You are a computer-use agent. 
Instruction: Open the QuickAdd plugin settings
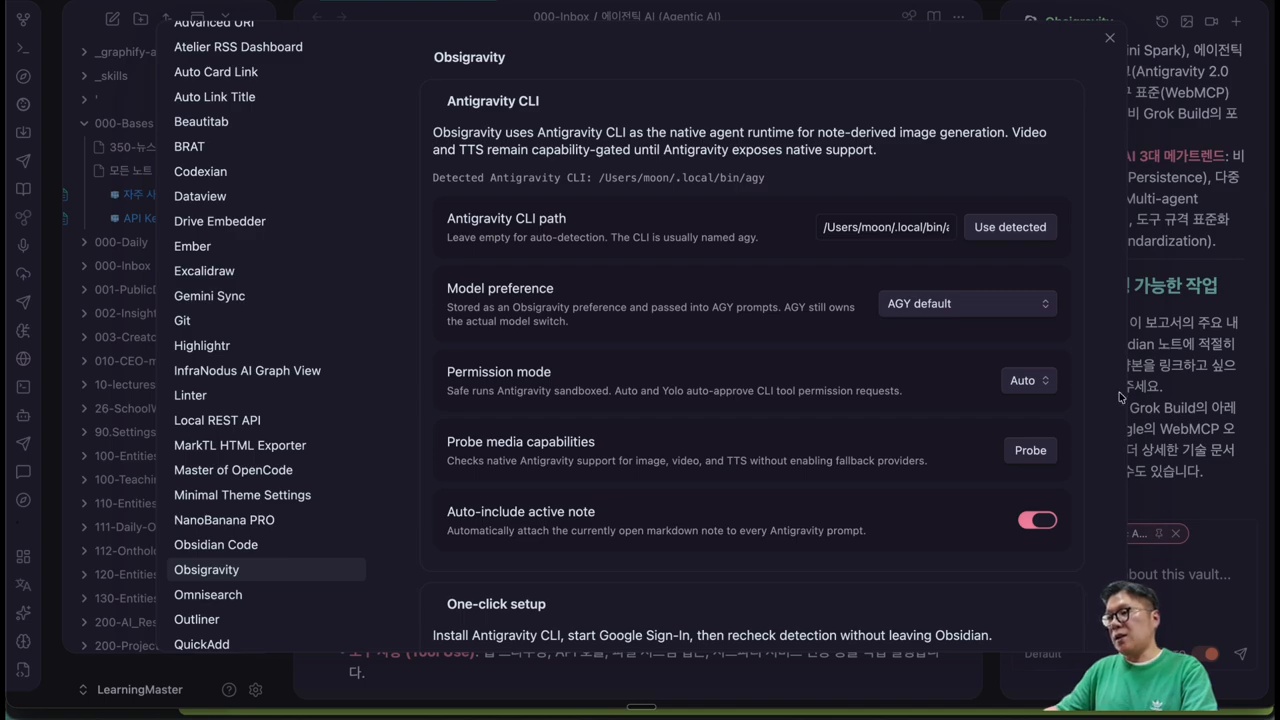266,644
